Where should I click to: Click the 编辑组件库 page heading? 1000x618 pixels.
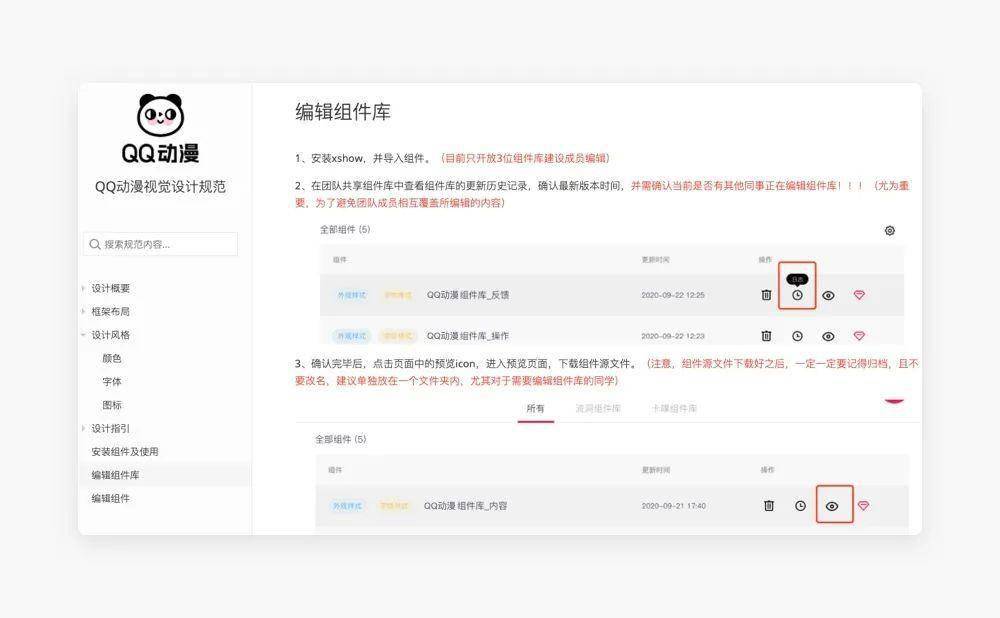(343, 112)
